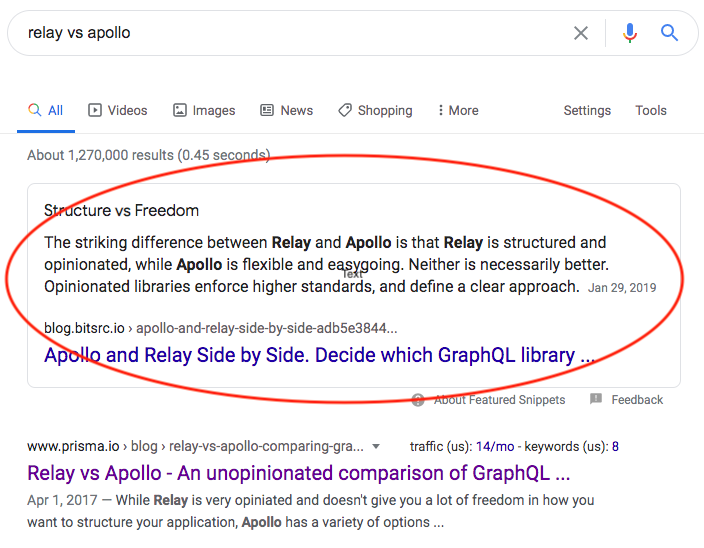Image resolution: width=704 pixels, height=548 pixels.
Task: Switch to the Shopping tab
Action: point(375,110)
